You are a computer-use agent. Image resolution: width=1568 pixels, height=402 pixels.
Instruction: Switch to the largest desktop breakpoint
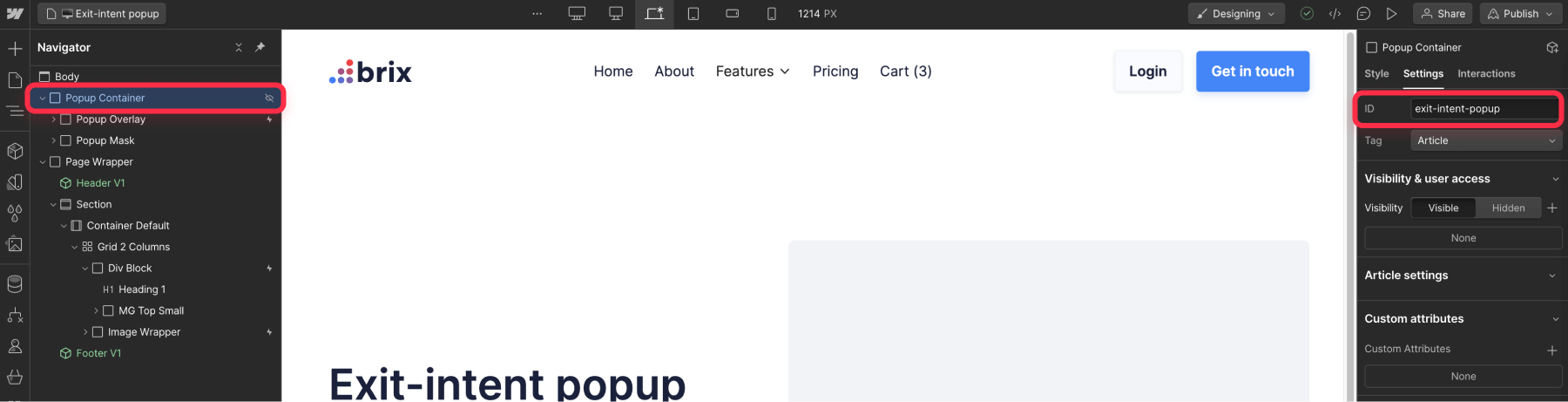[x=577, y=14]
